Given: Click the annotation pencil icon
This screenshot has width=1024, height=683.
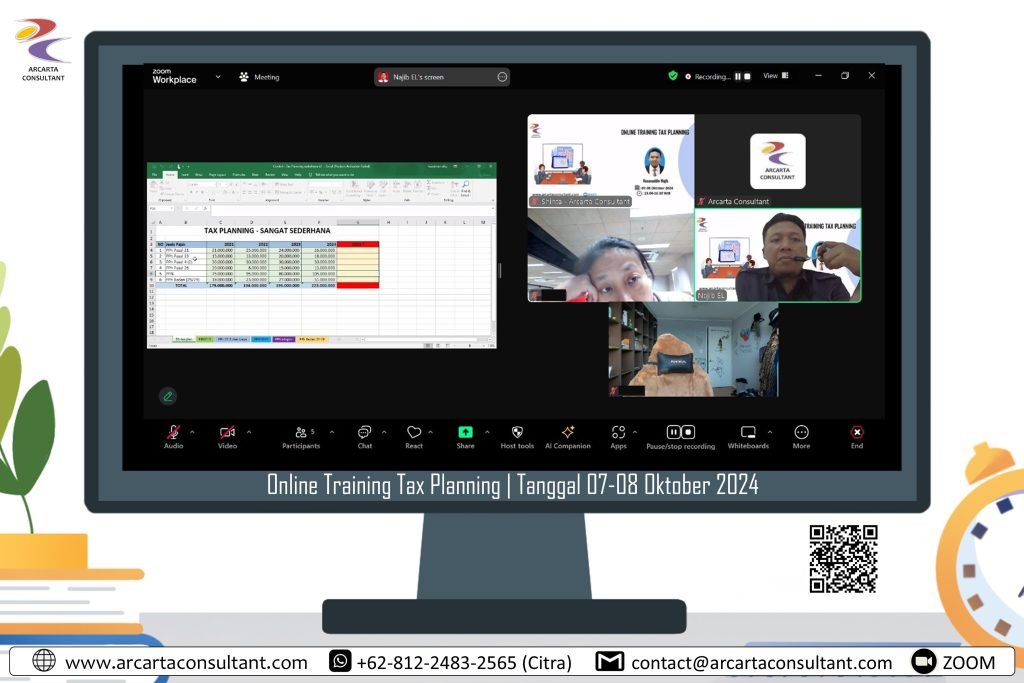Looking at the screenshot, I should tap(168, 396).
